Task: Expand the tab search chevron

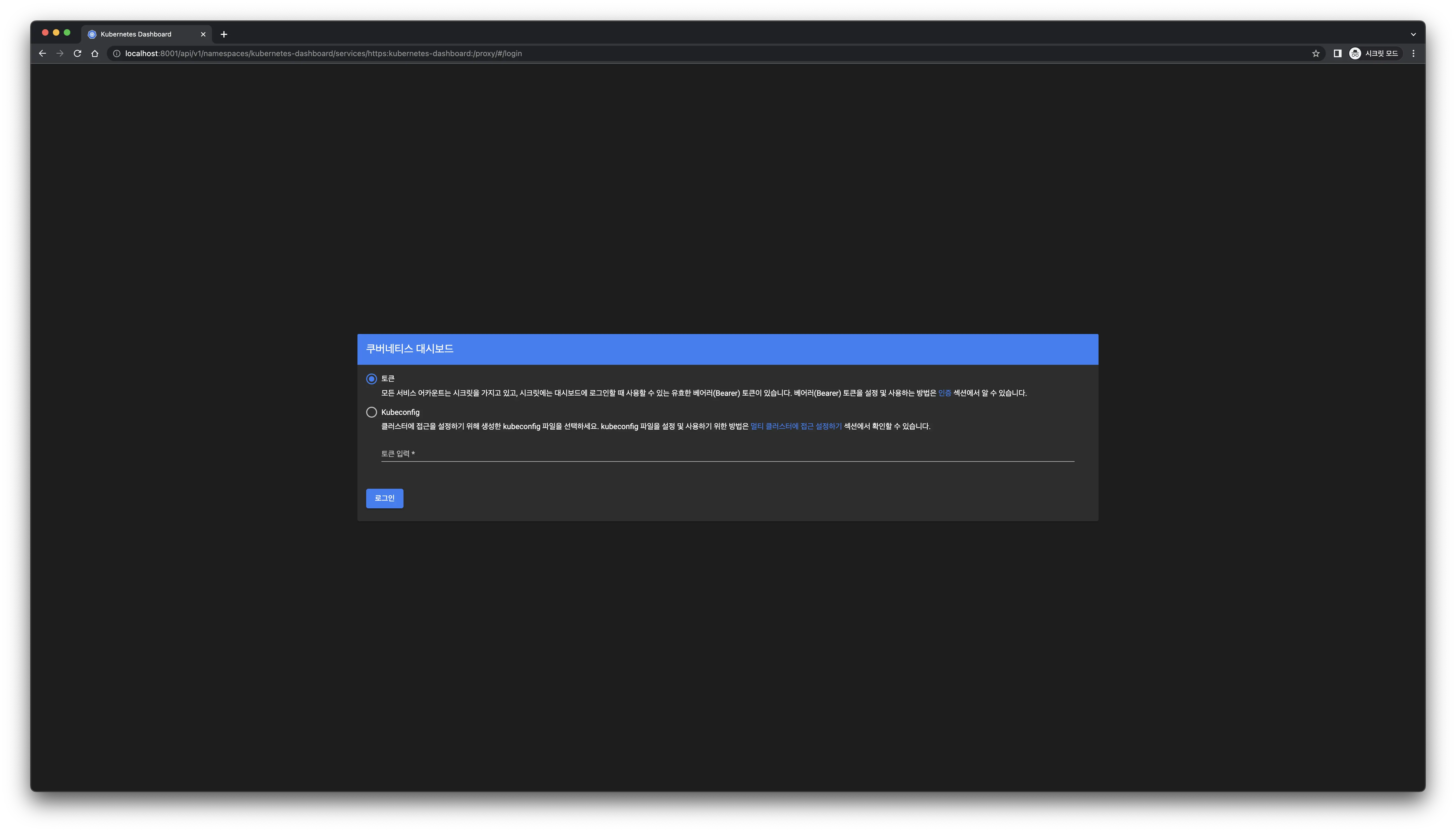Action: tap(1413, 34)
